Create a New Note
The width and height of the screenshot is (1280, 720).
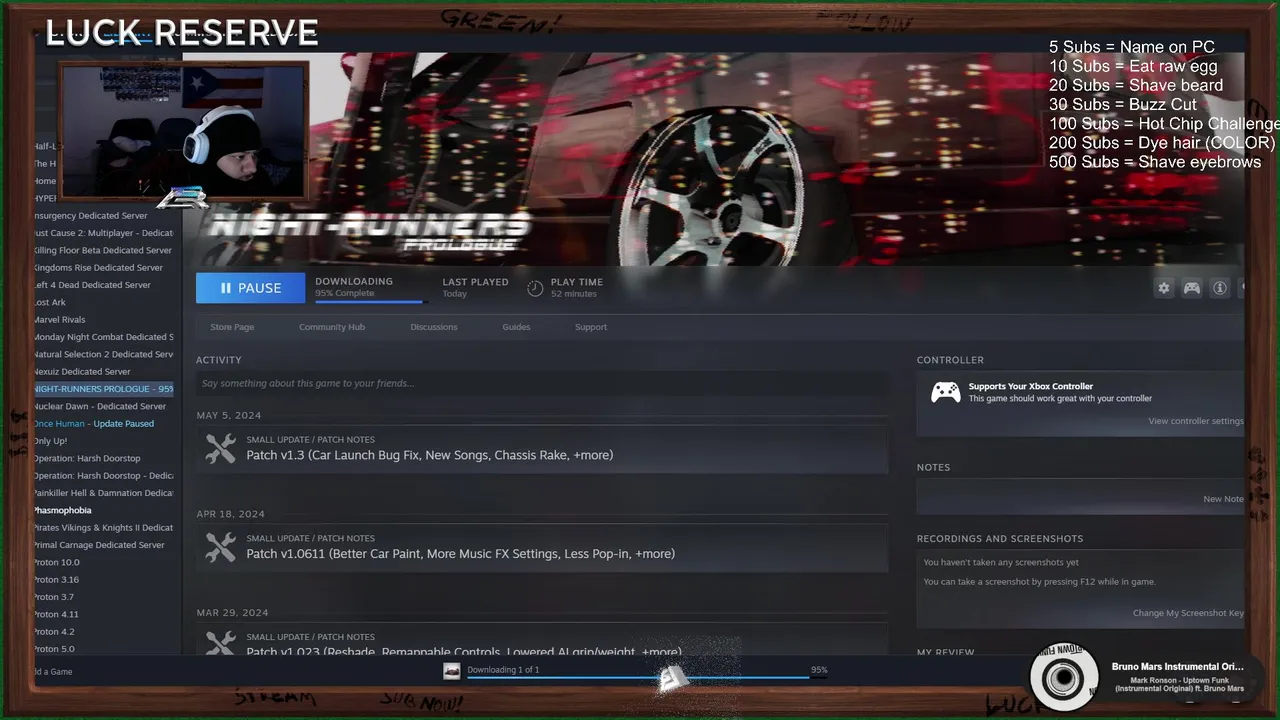1223,499
